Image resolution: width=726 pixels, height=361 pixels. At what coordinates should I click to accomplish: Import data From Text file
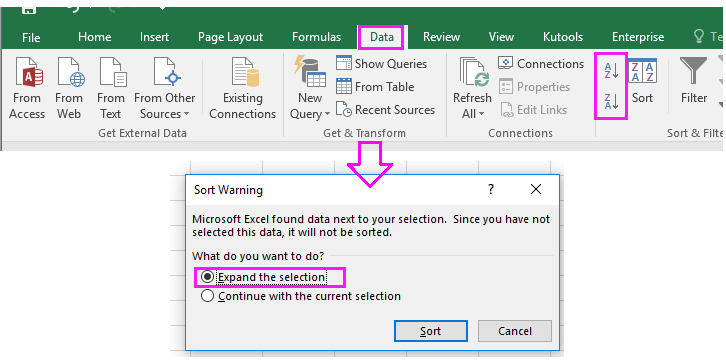pos(111,88)
